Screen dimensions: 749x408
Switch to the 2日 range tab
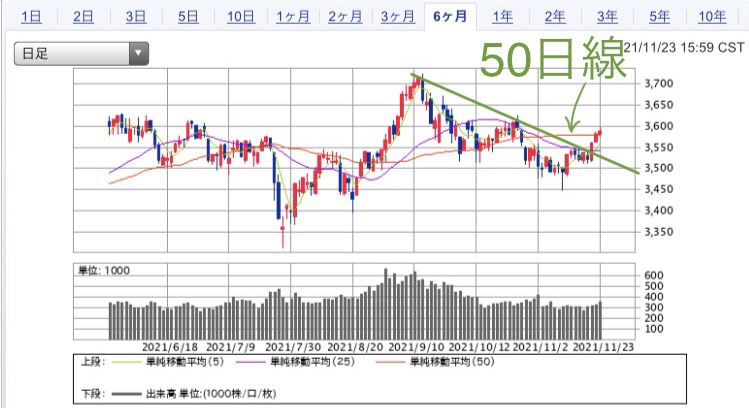(83, 17)
